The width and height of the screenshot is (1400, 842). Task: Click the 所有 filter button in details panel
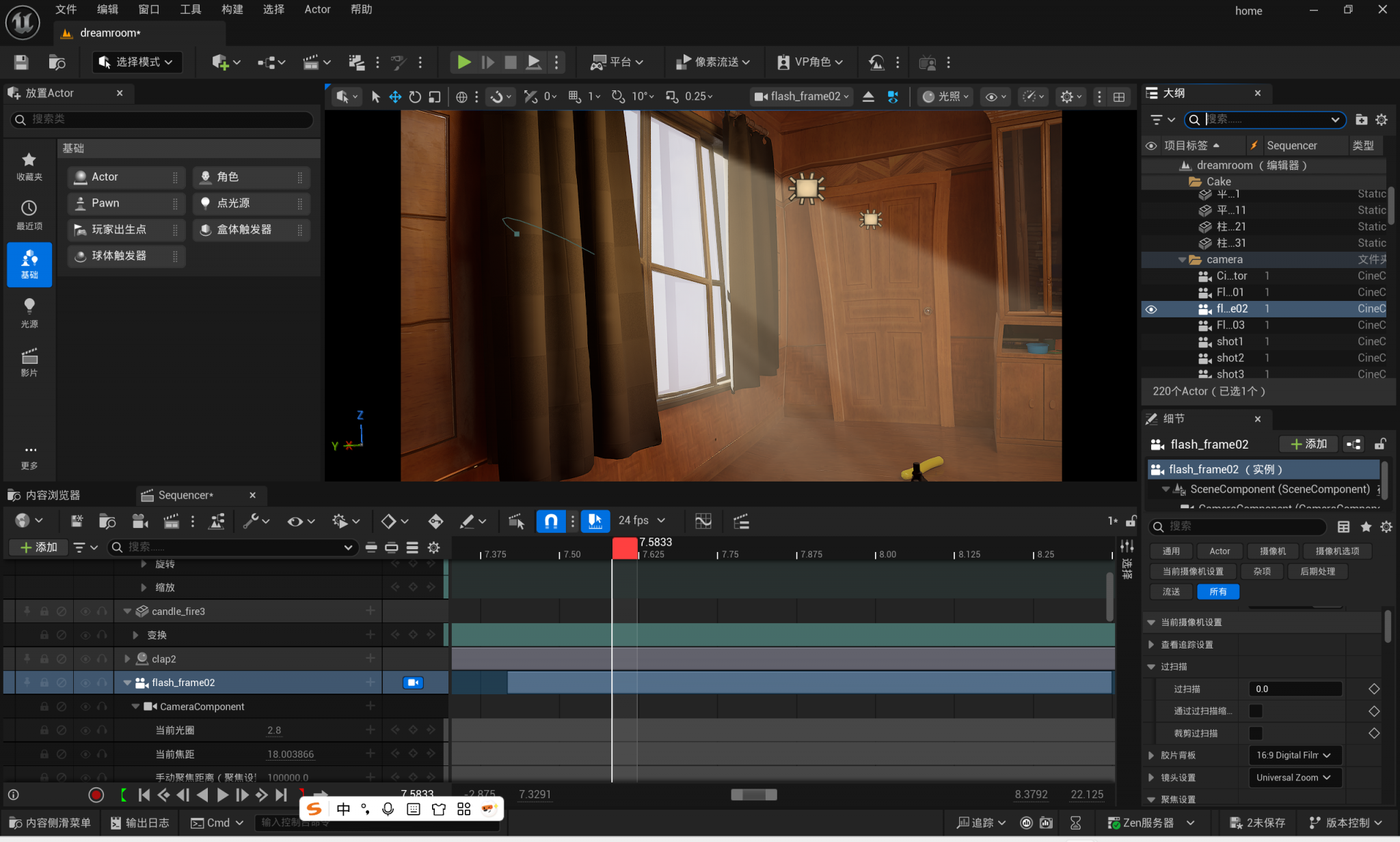[x=1218, y=591]
